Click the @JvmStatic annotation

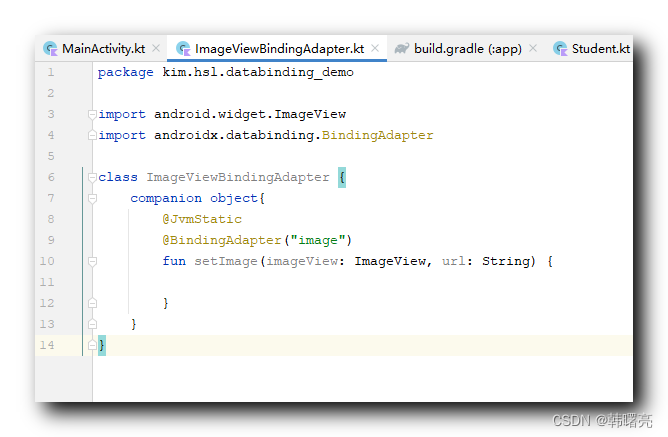(202, 219)
